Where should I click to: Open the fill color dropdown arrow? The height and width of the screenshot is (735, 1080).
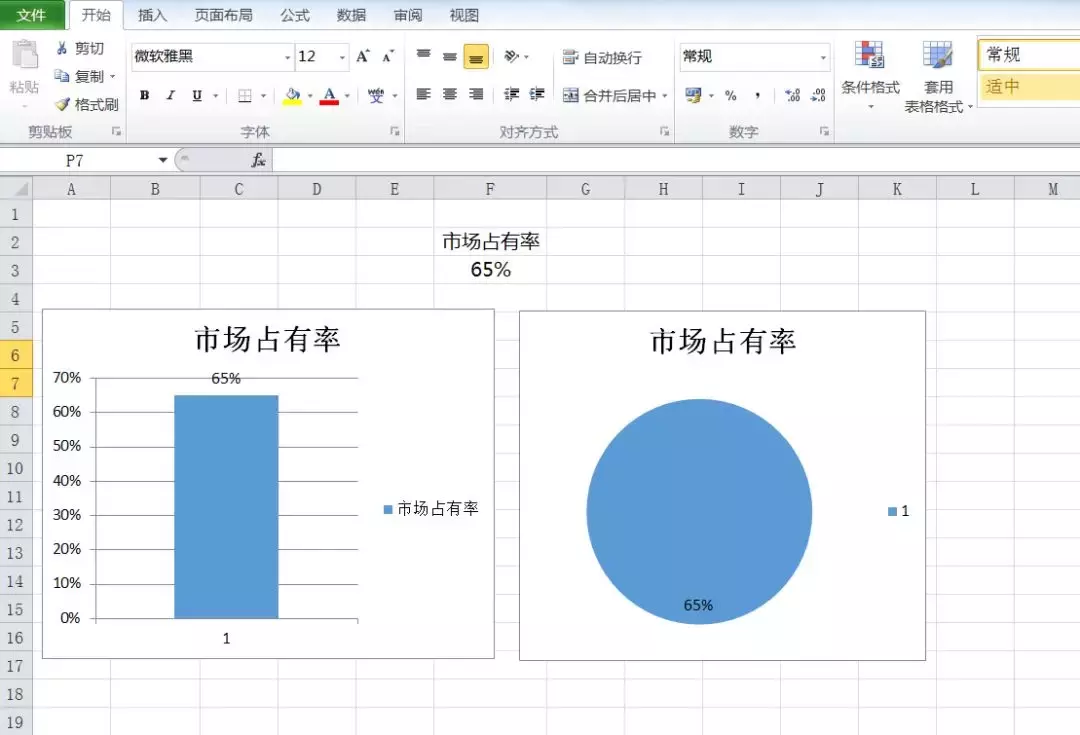coord(310,95)
